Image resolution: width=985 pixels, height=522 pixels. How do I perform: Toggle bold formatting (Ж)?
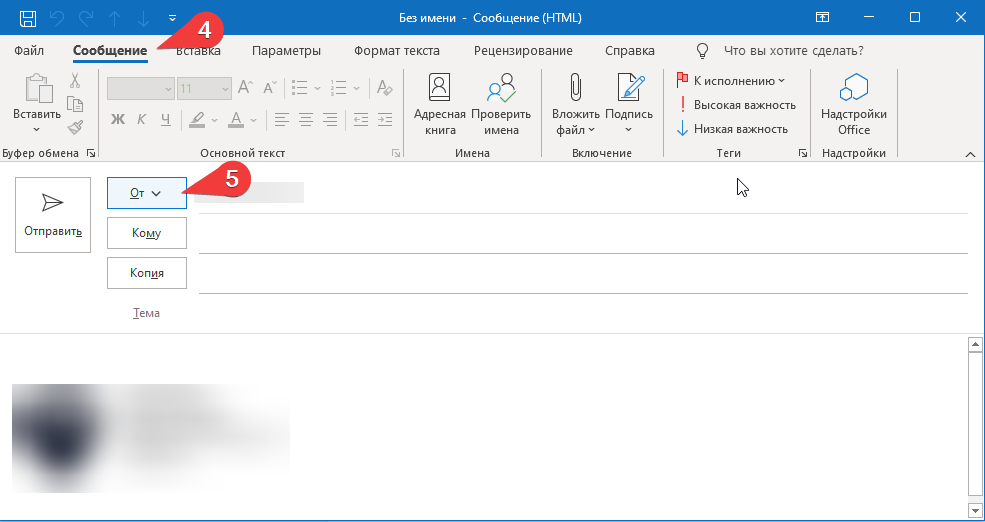point(117,119)
